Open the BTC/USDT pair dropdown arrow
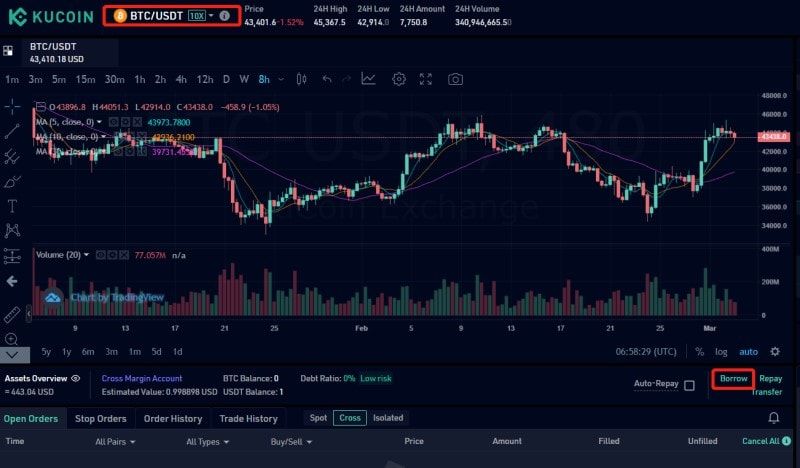This screenshot has height=468, width=800. point(211,16)
